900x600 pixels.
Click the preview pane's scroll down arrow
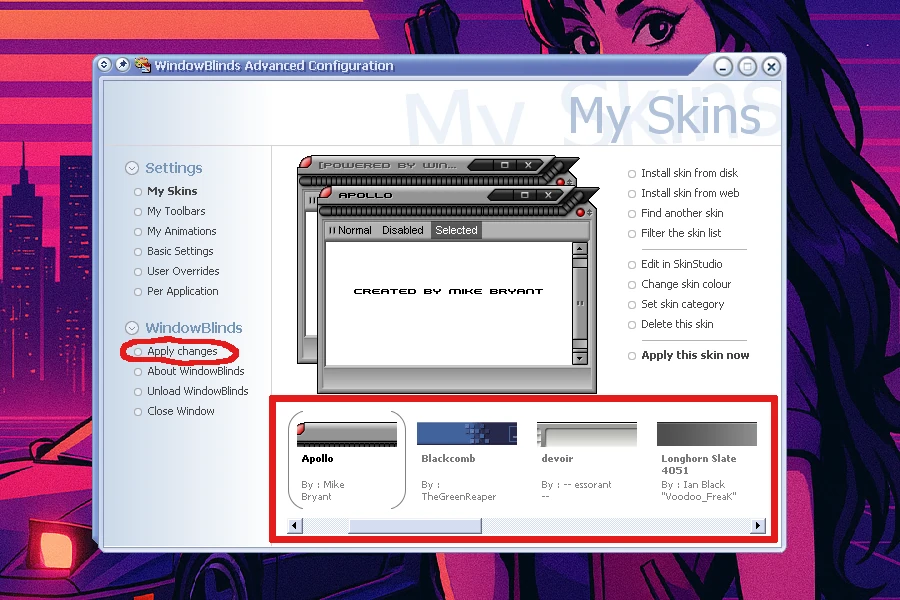click(580, 358)
